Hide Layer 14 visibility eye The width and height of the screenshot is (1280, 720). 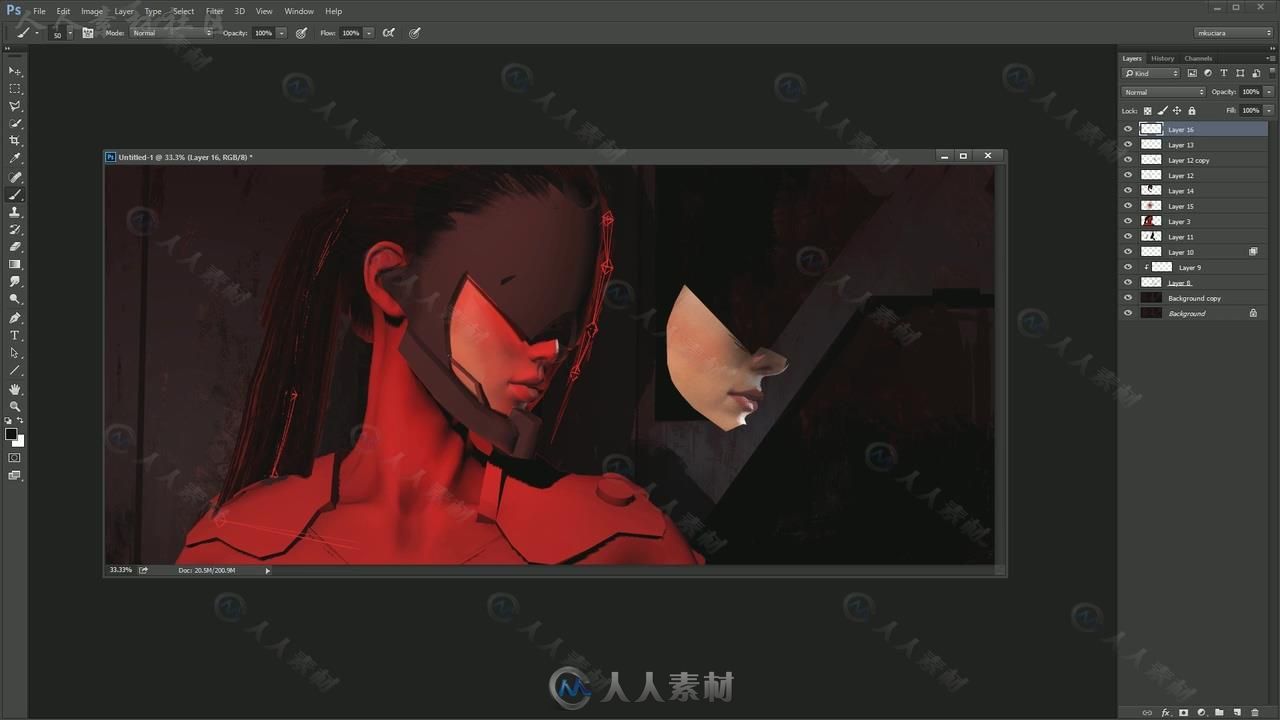(x=1128, y=191)
